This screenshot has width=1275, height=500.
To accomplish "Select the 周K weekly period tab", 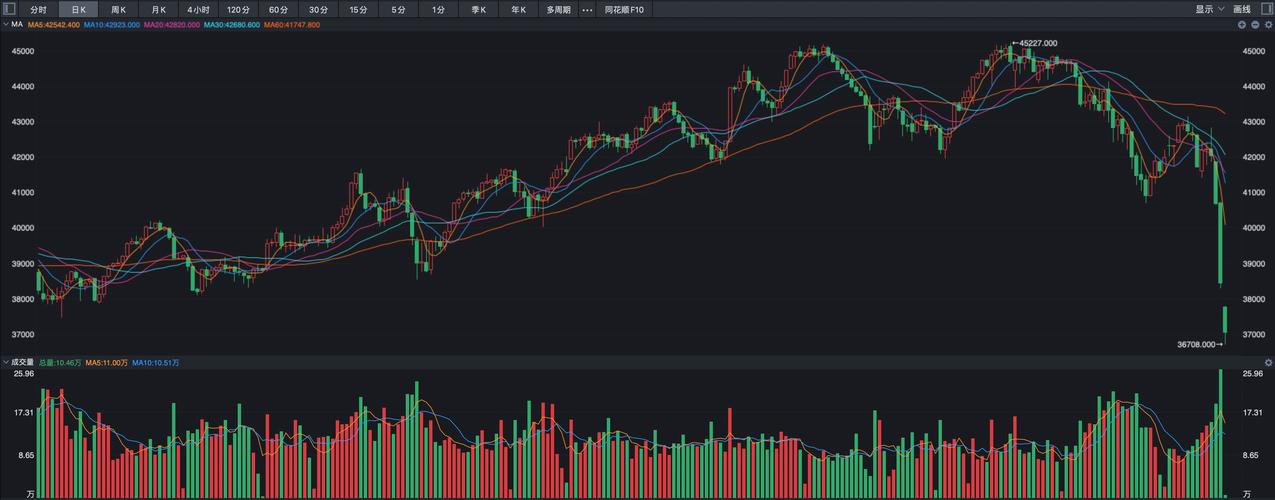I will pos(118,10).
